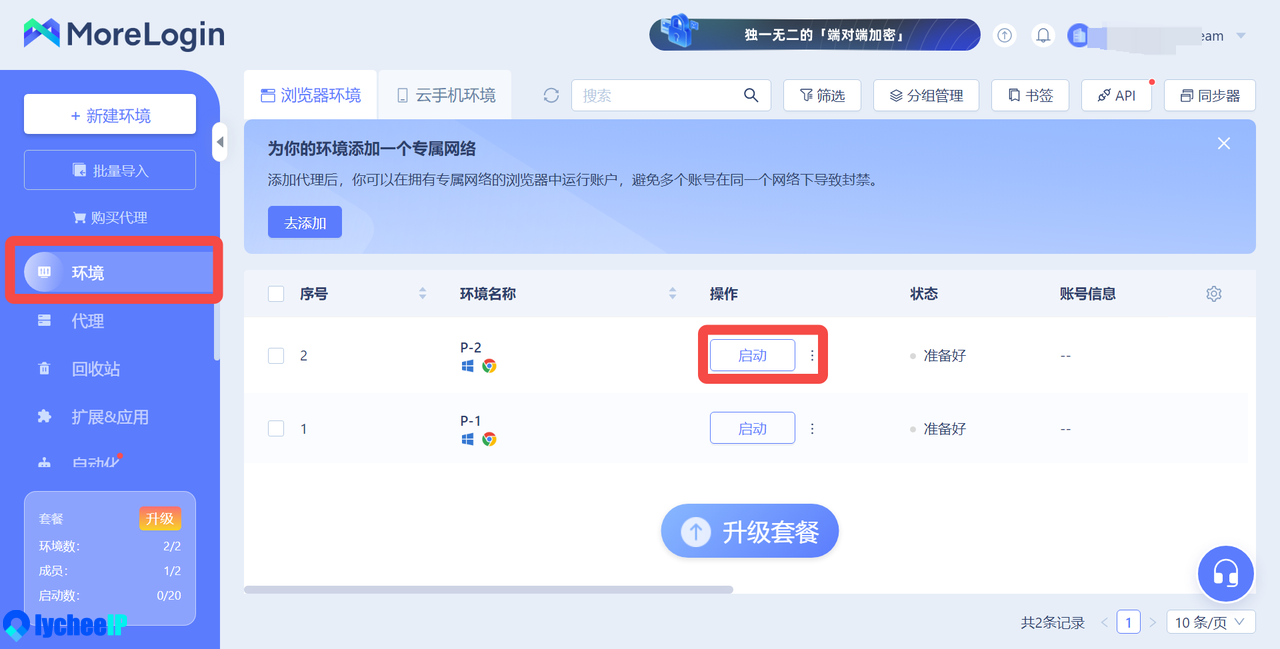Screen dimensions: 1280x649
Task: Toggle the select-all checkbox in header
Action: point(276,294)
